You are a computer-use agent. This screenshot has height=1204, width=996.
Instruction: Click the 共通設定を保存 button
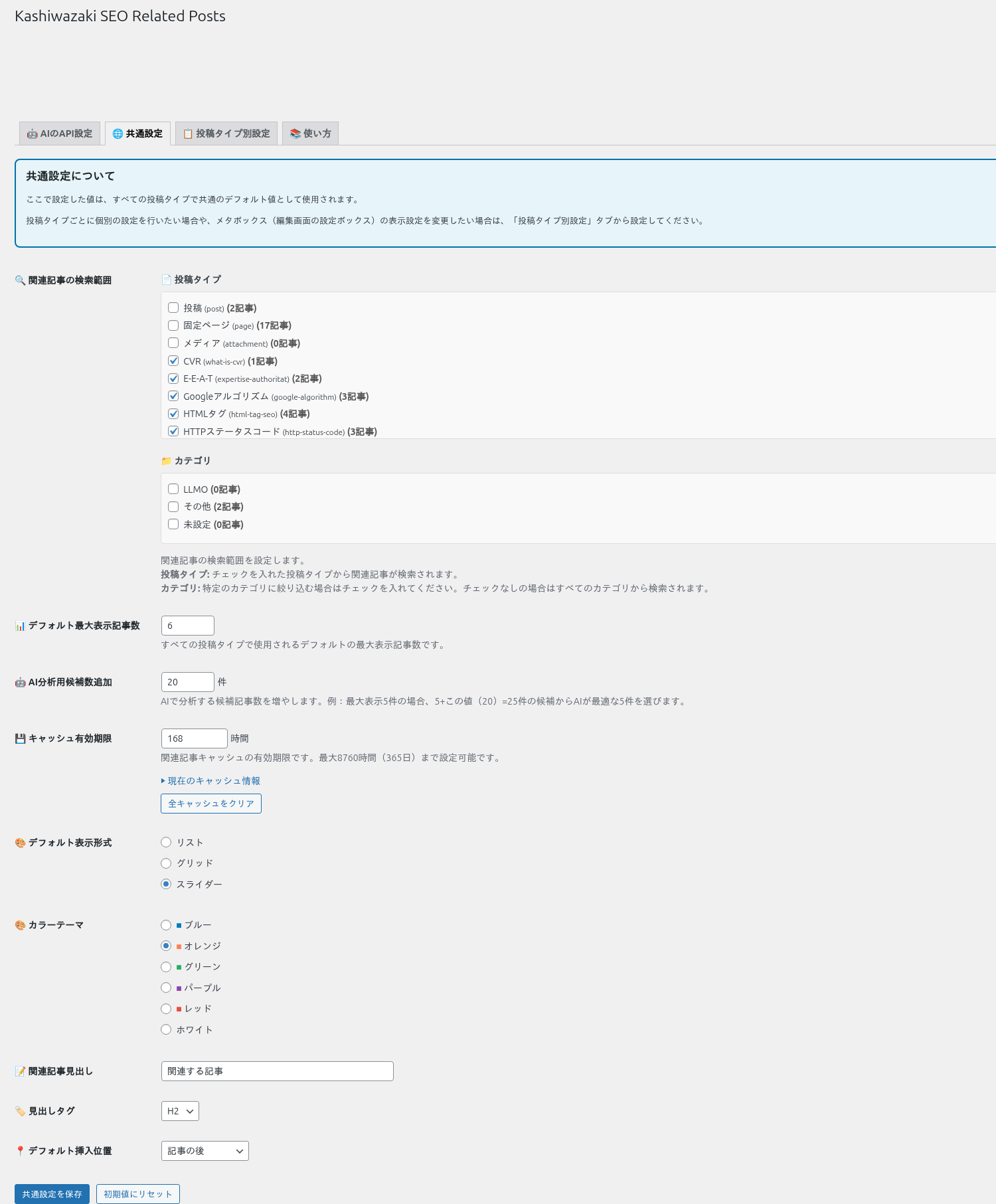[x=52, y=1194]
